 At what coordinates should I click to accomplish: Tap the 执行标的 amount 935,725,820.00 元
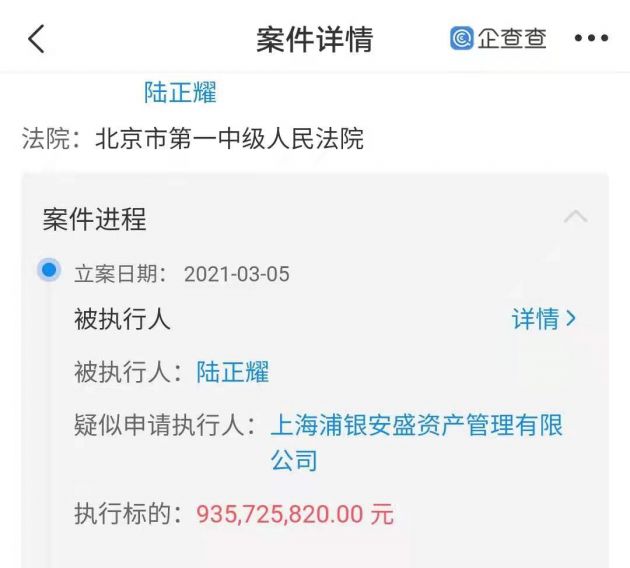pyautogui.click(x=295, y=514)
